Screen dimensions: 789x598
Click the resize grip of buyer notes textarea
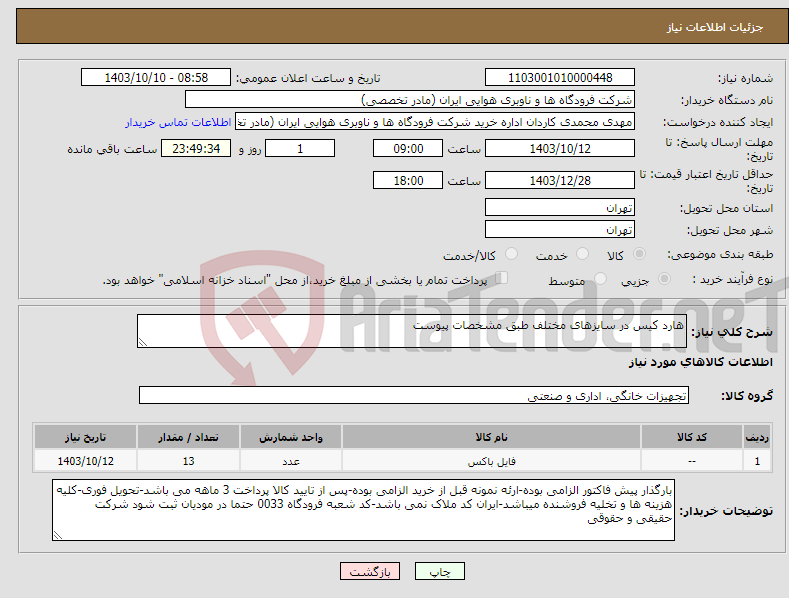[58, 535]
